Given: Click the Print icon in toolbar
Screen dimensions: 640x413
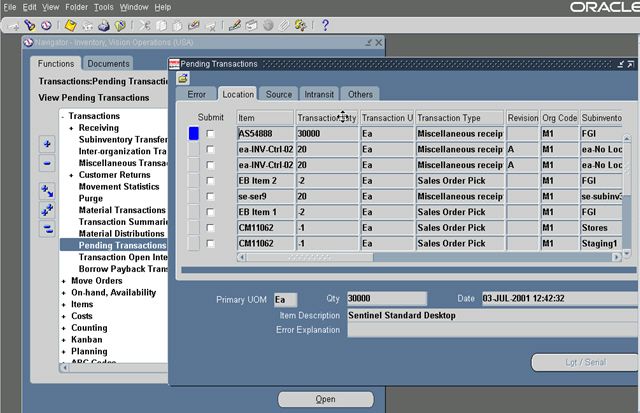Looking at the screenshot, I should (x=104, y=26).
